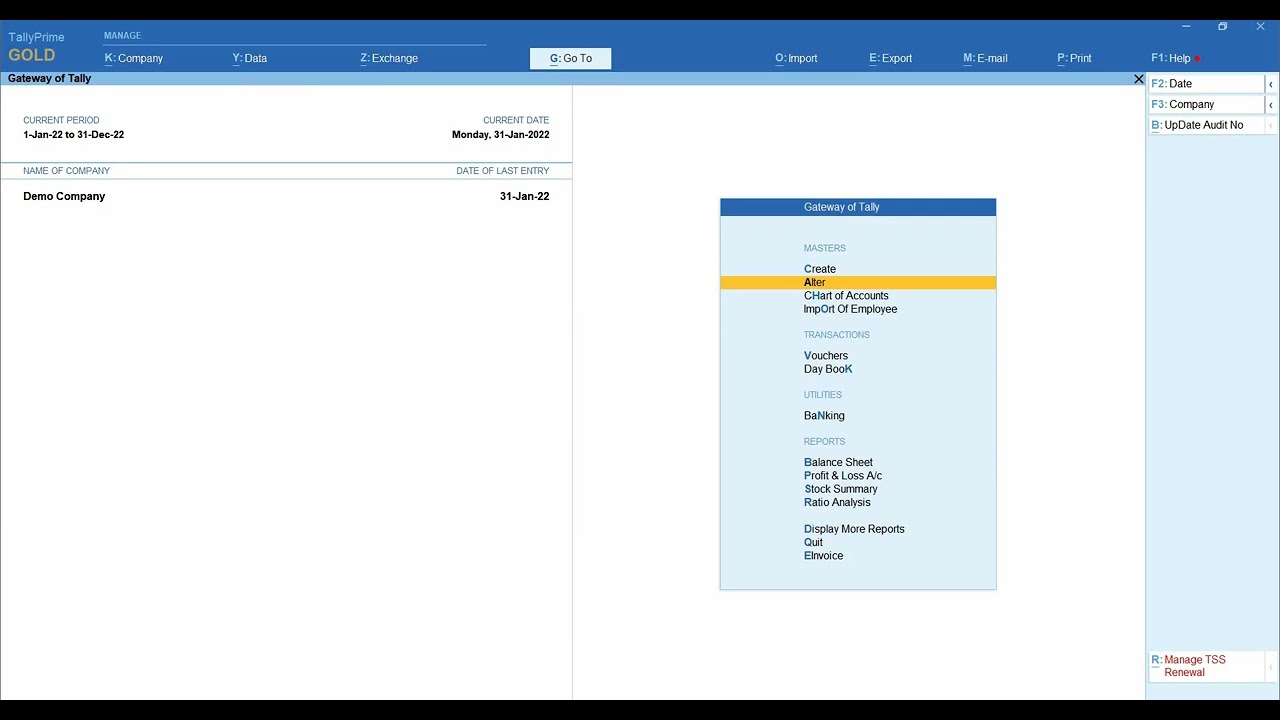Minimize the TallyPrime window
This screenshot has height=720, width=1280.
(x=1186, y=27)
